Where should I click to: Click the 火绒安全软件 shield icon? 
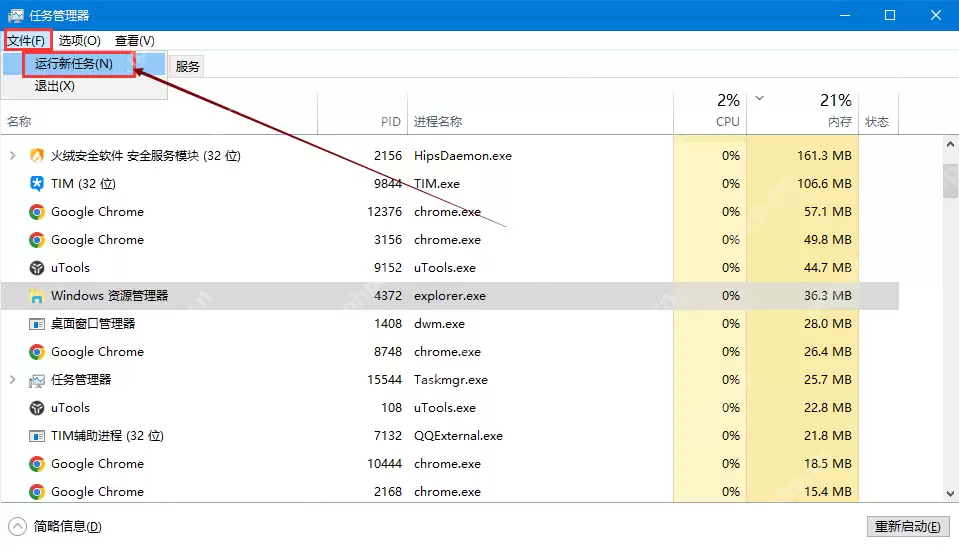point(37,156)
